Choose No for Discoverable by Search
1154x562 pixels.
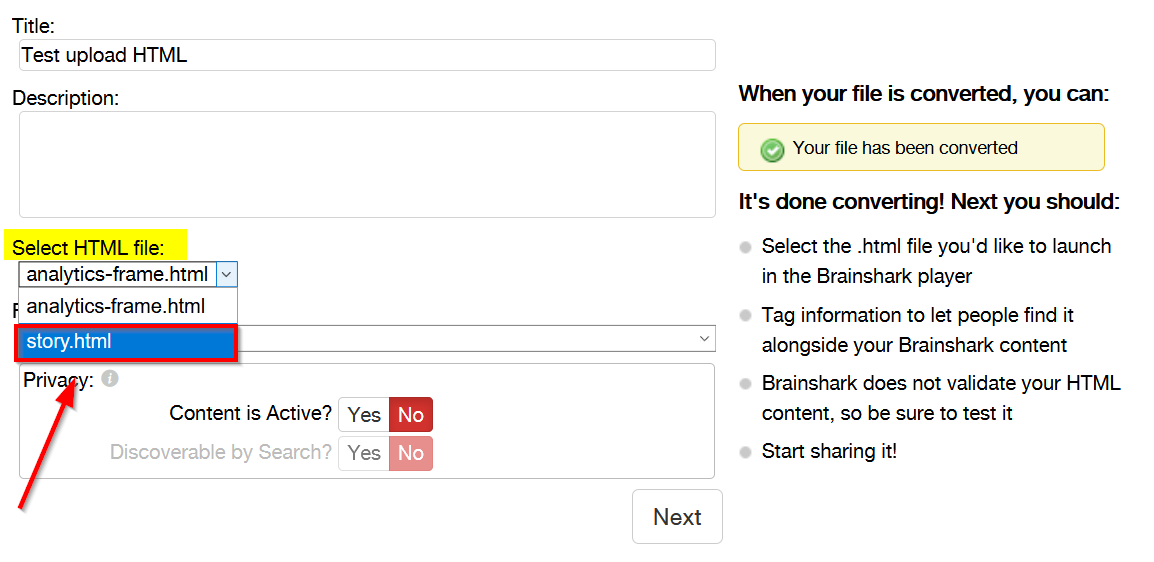411,453
